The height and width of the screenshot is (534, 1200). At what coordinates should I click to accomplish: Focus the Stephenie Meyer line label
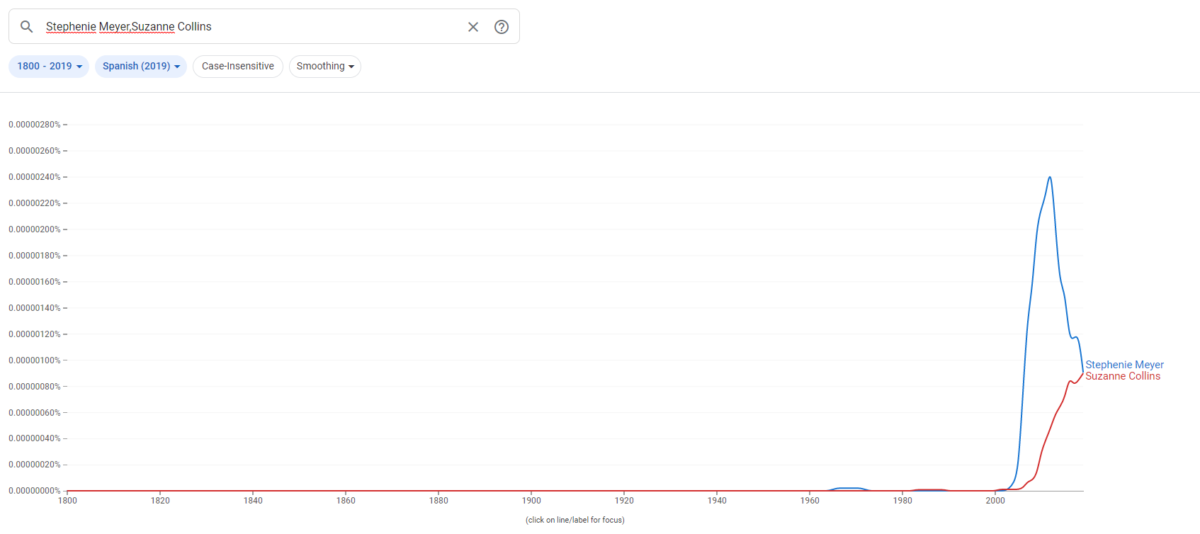(1124, 365)
